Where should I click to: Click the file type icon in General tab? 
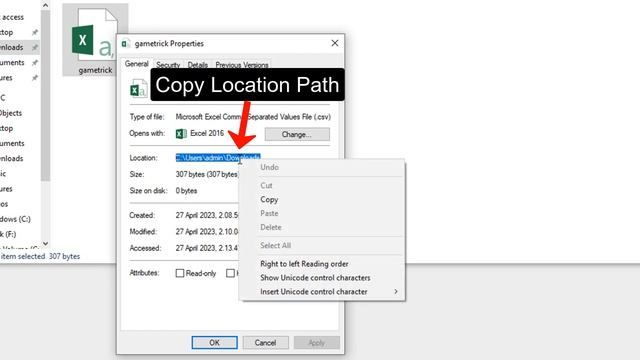click(x=138, y=89)
